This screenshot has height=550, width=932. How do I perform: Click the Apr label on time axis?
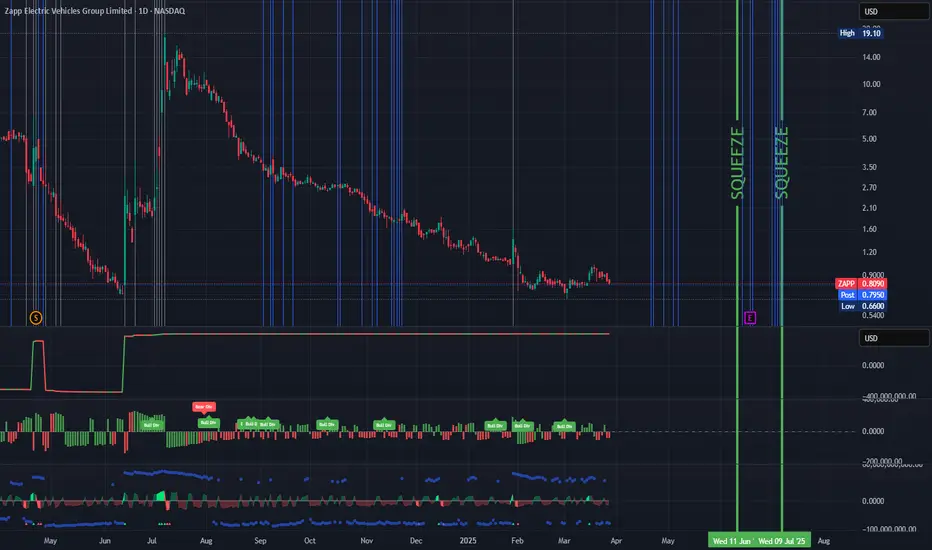coord(616,540)
